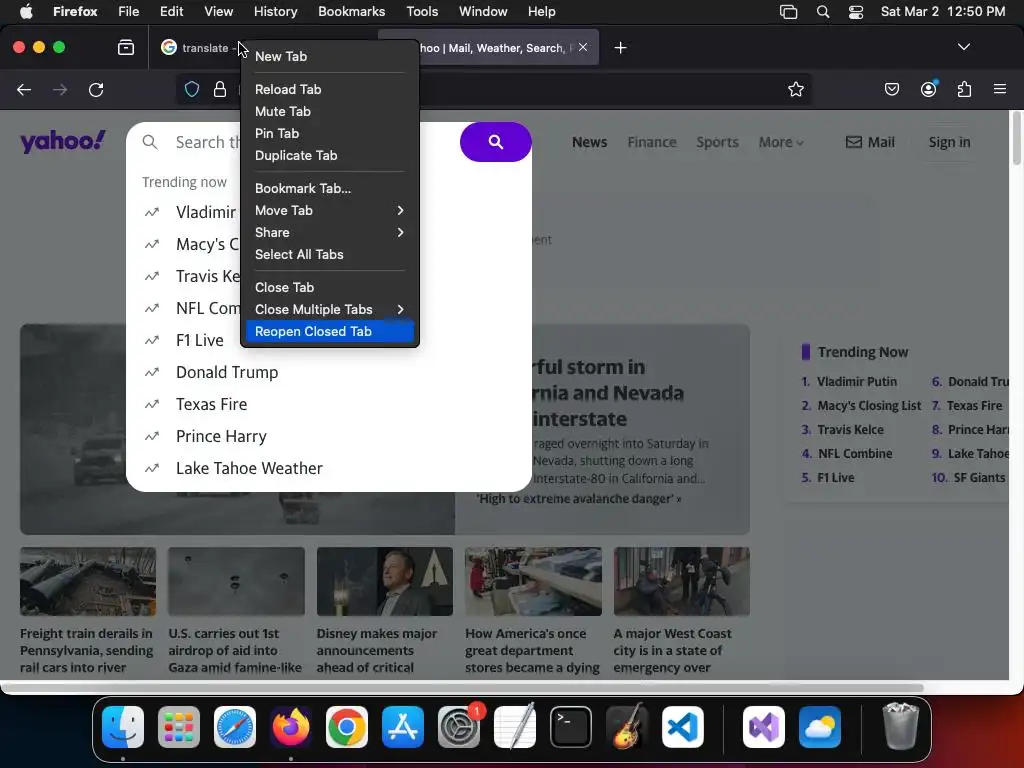1024x768 pixels.
Task: Open Terminal from the dock
Action: pos(571,727)
